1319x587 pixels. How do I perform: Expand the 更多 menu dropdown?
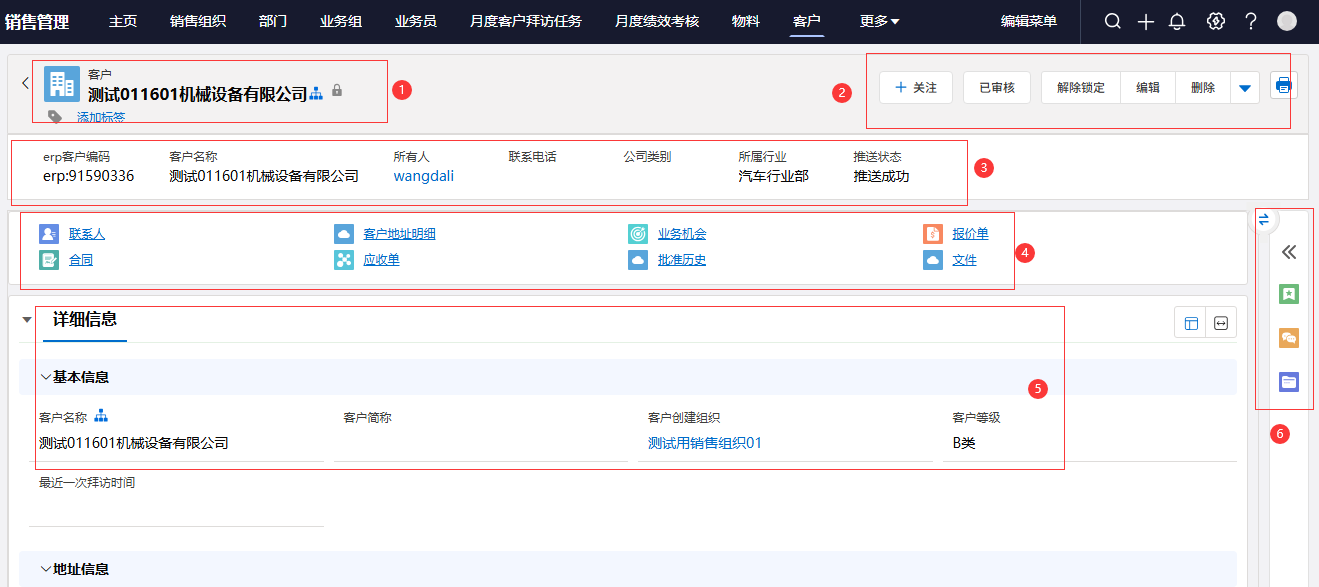(x=879, y=21)
